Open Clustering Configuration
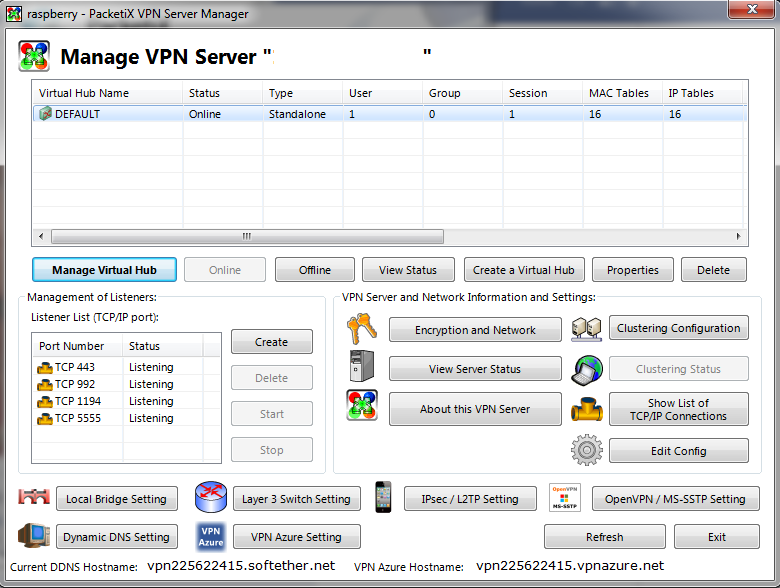Screen dimensions: 780x588 pyautogui.click(x=679, y=328)
